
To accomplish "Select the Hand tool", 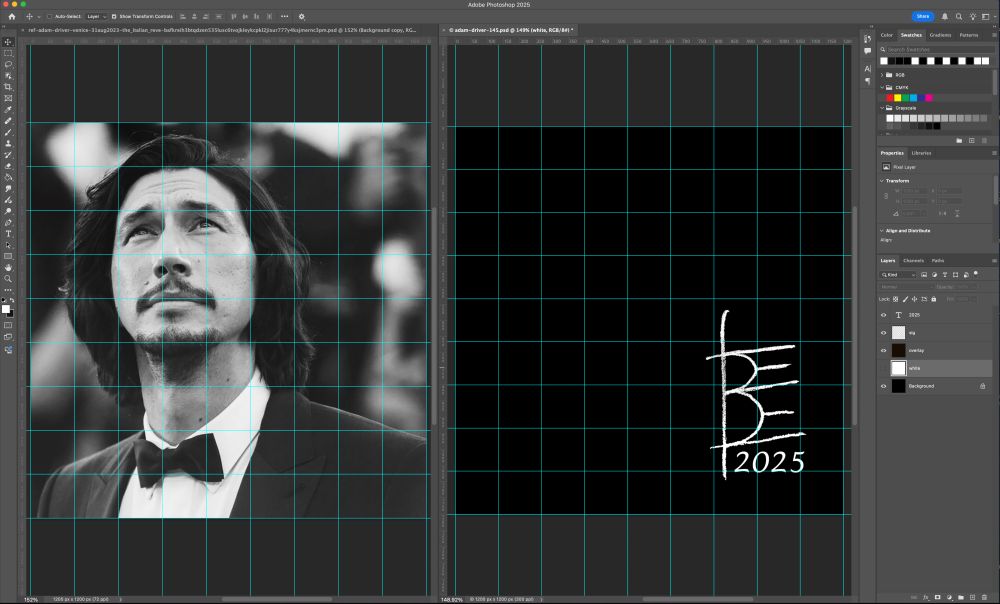I will click(8, 268).
